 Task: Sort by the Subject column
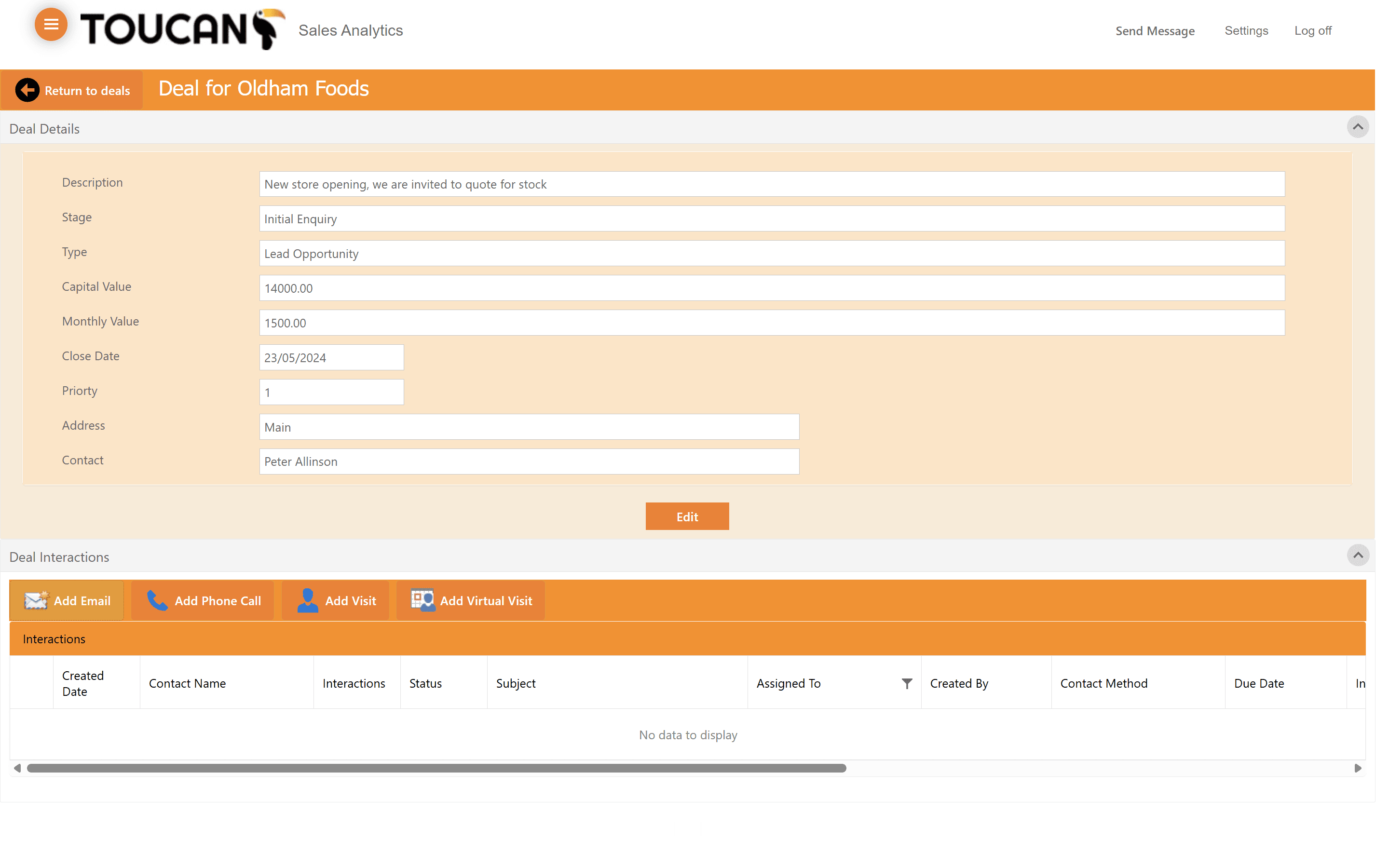point(617,683)
